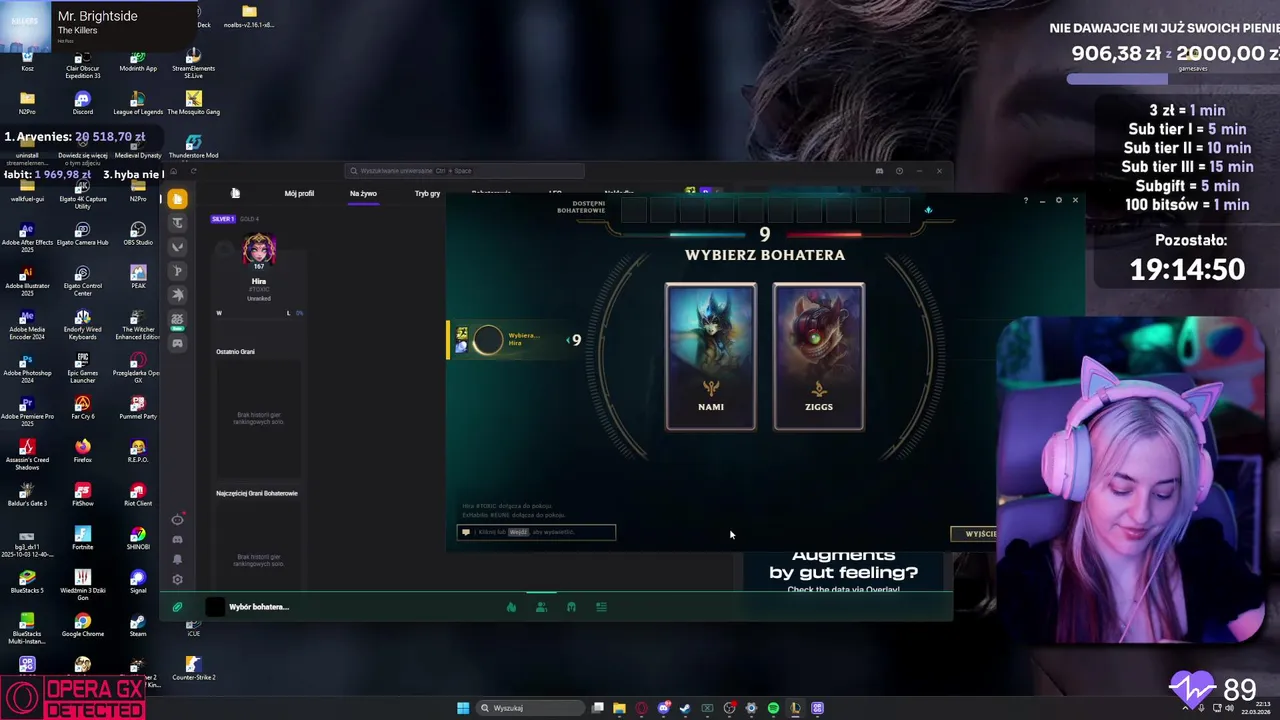
Task: Click the refresh icon in the overlay title bar
Action: (193, 171)
